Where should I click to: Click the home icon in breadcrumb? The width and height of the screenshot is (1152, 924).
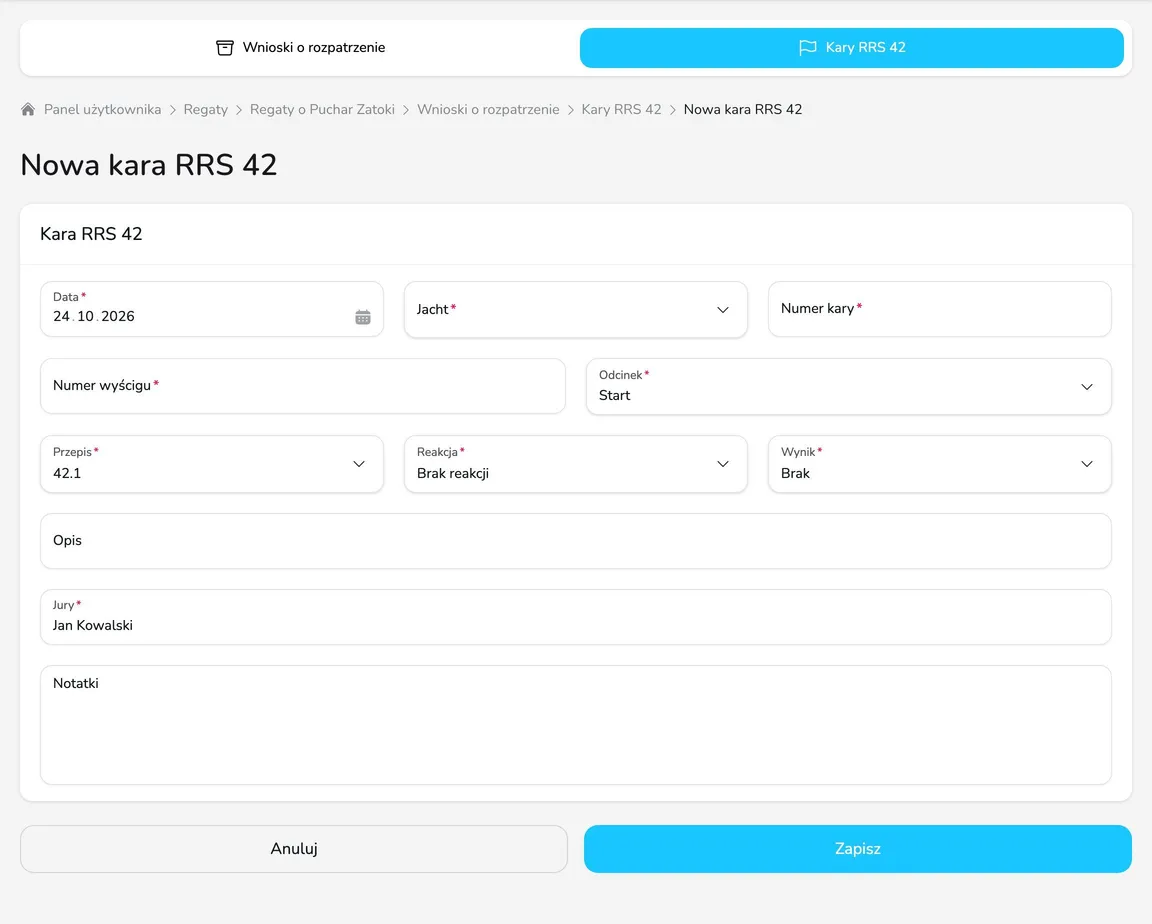tap(28, 109)
